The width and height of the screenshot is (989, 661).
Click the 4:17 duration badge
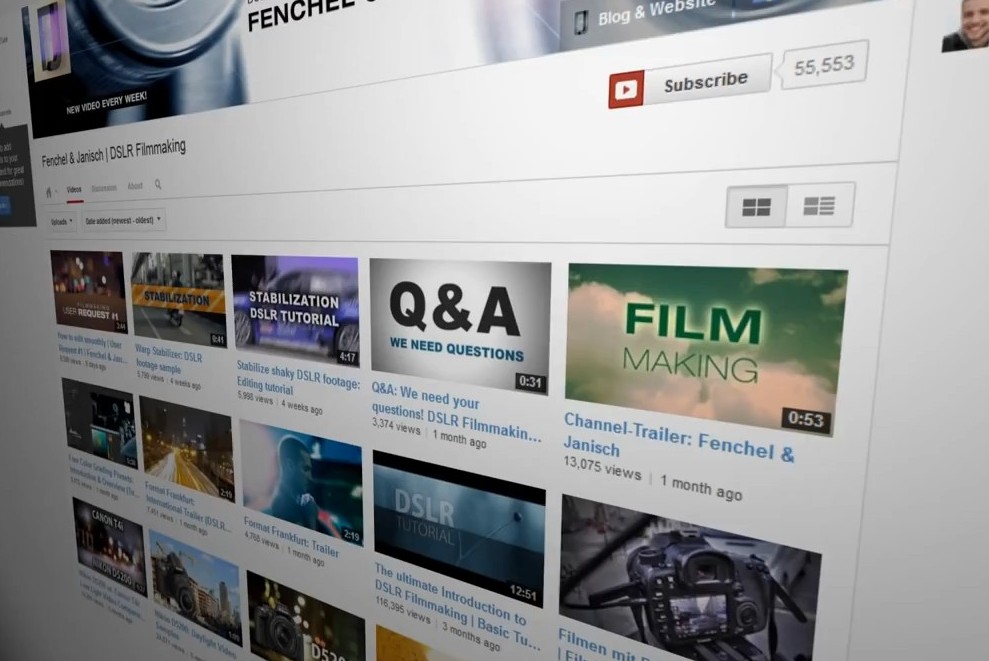(x=348, y=357)
